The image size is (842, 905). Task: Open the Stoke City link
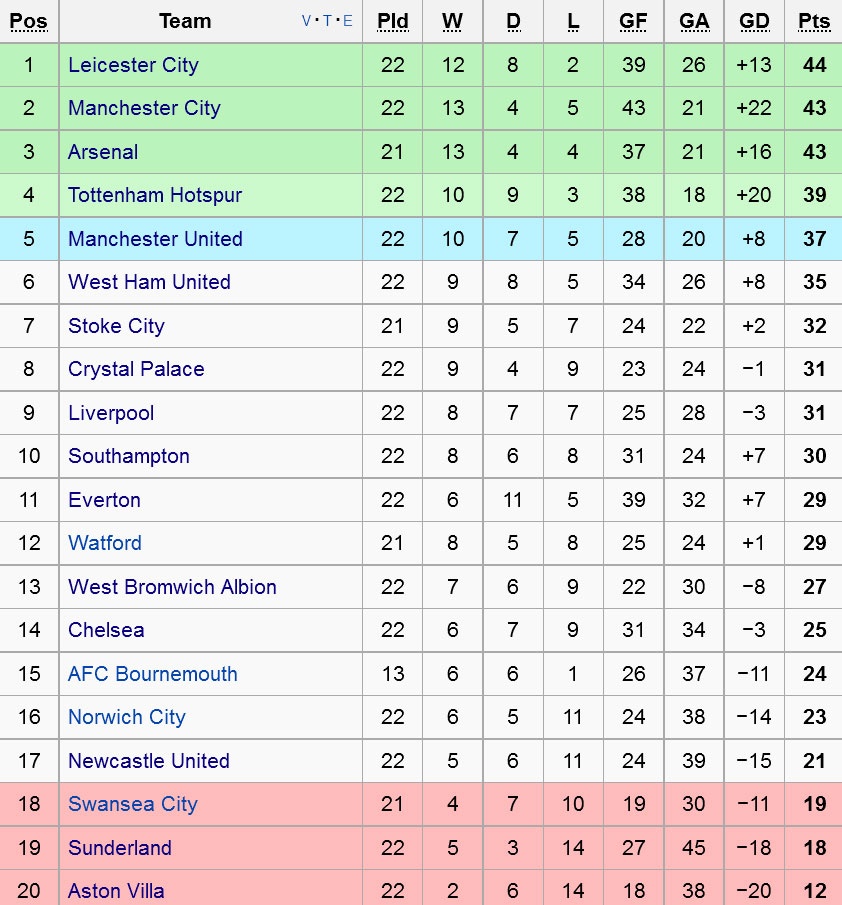click(x=116, y=326)
